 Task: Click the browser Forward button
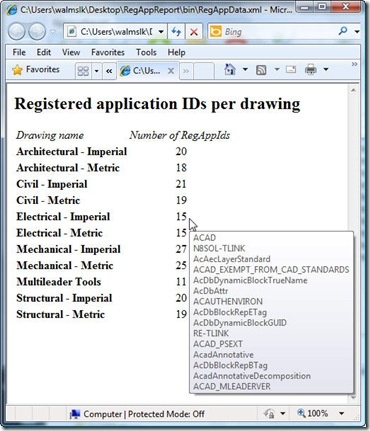[x=37, y=32]
